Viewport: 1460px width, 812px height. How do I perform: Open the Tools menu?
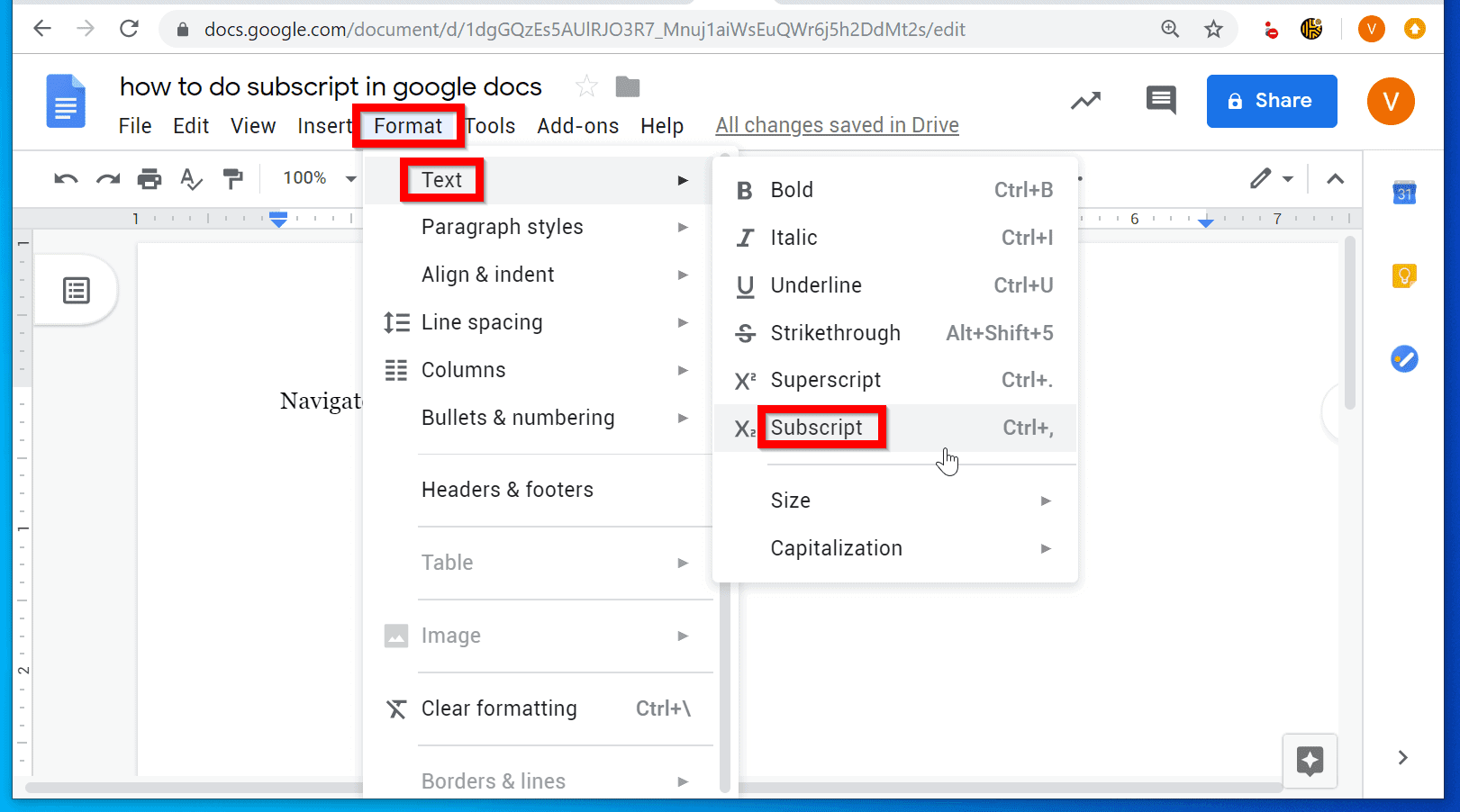[x=490, y=126]
